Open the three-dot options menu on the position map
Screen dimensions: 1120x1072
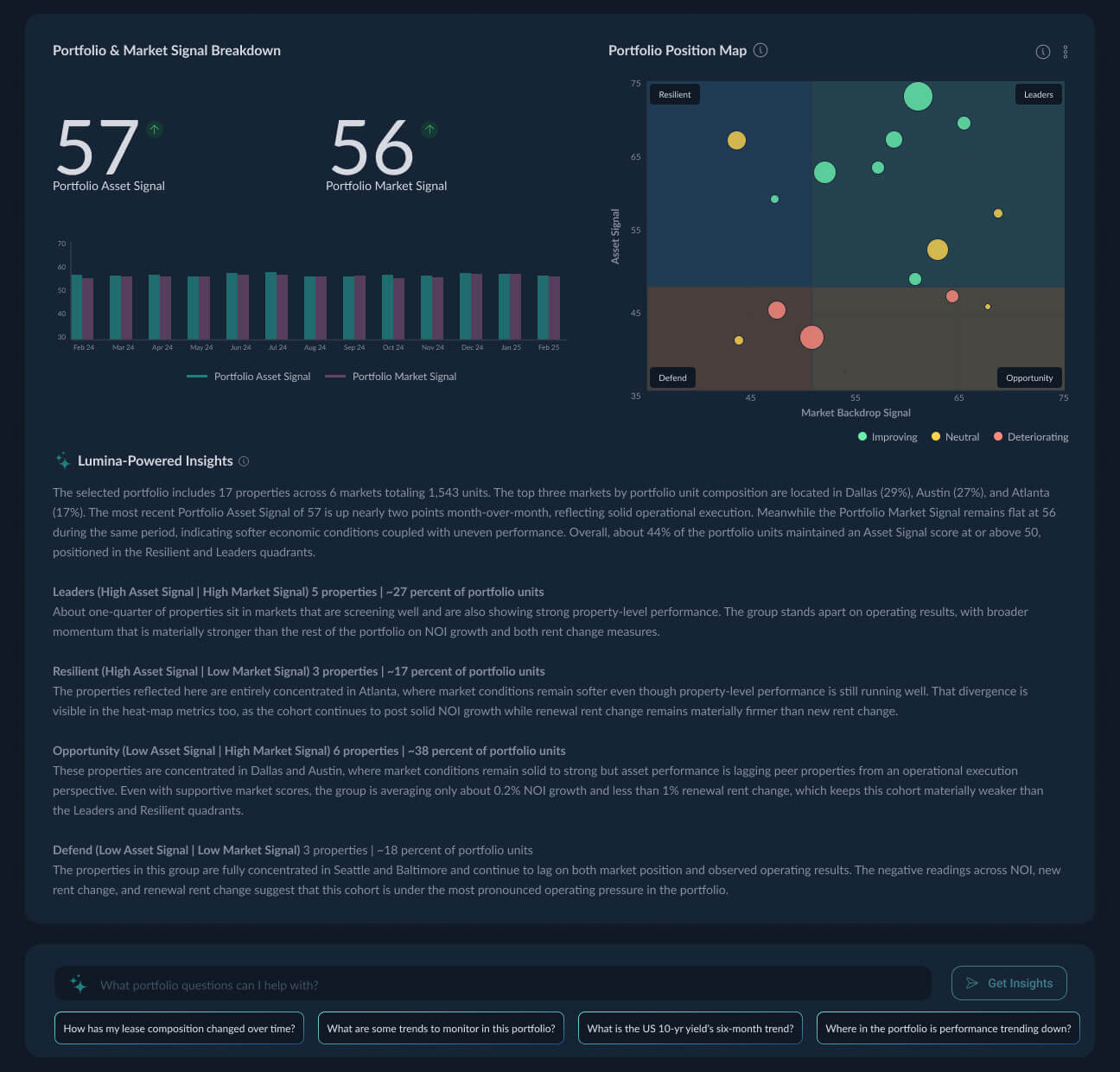click(1065, 52)
